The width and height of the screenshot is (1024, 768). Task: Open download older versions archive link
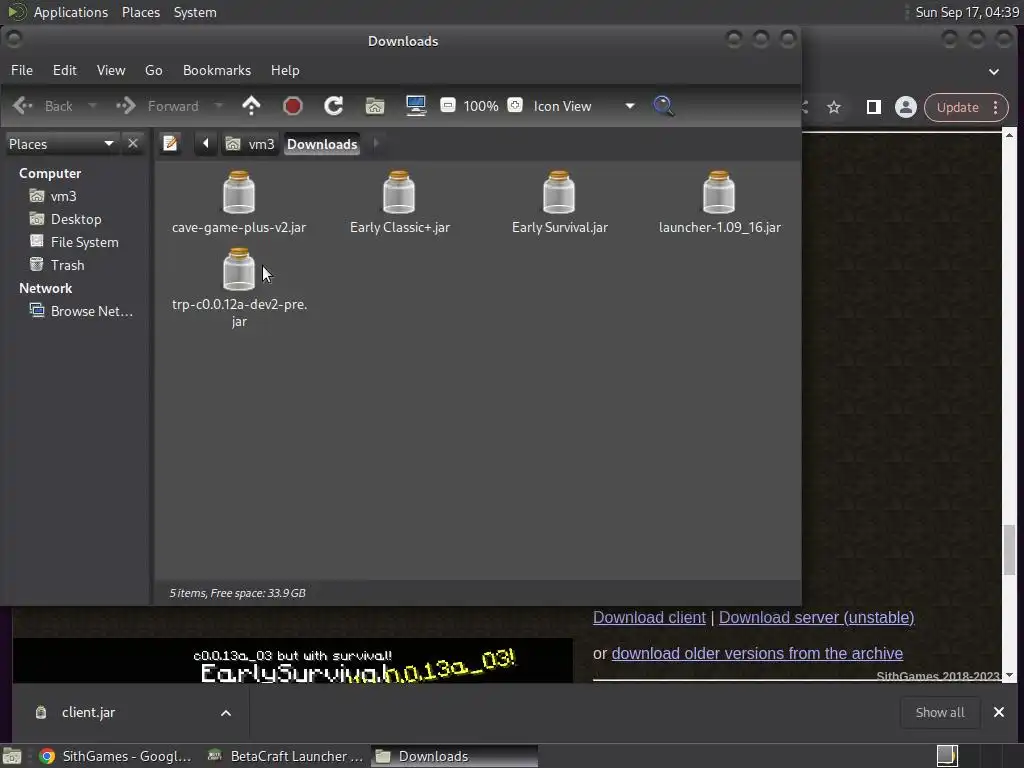click(x=757, y=653)
